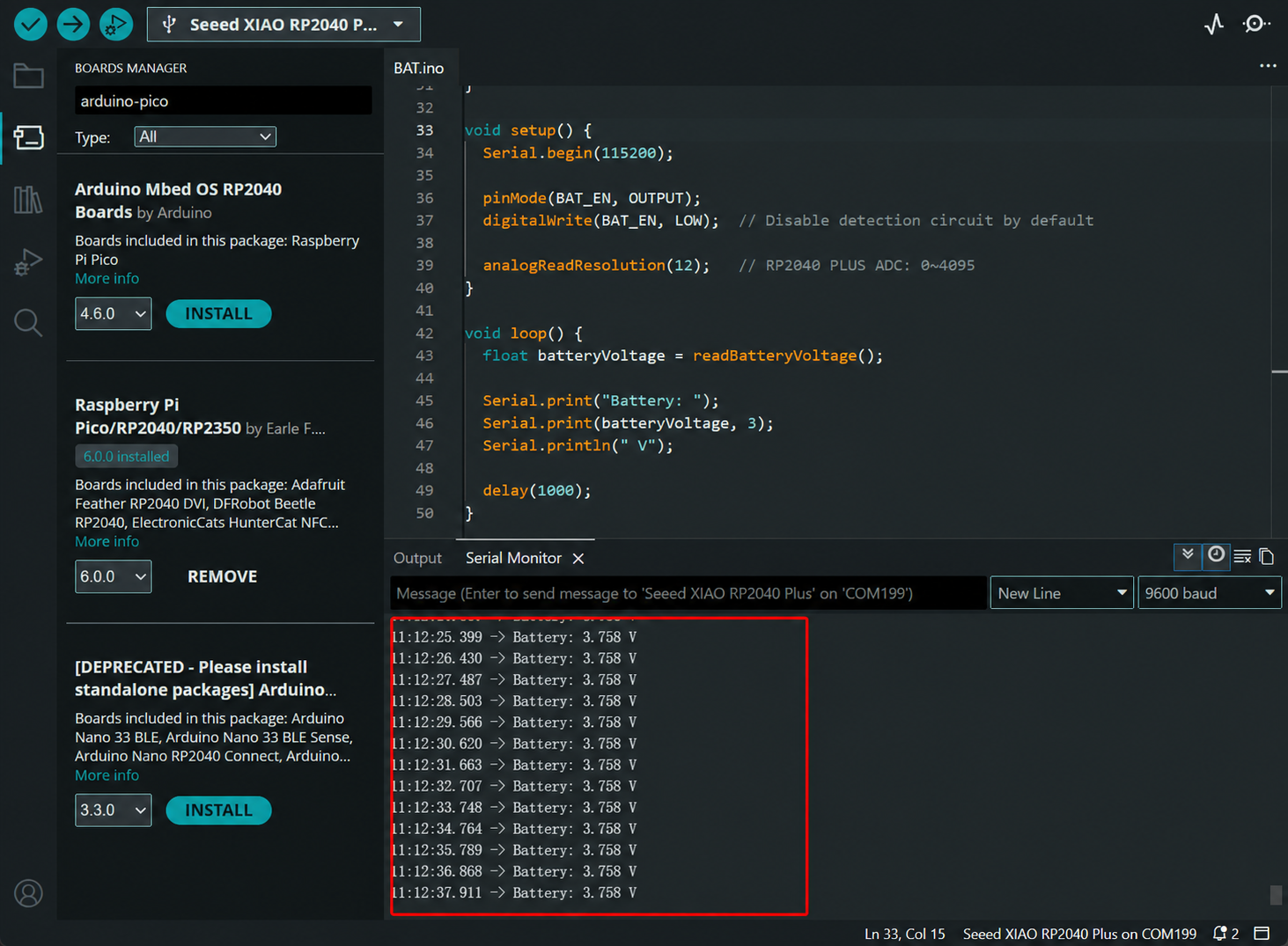Click the analogReadResolution(12) code line
This screenshot has height=946, width=1288.
(x=596, y=265)
